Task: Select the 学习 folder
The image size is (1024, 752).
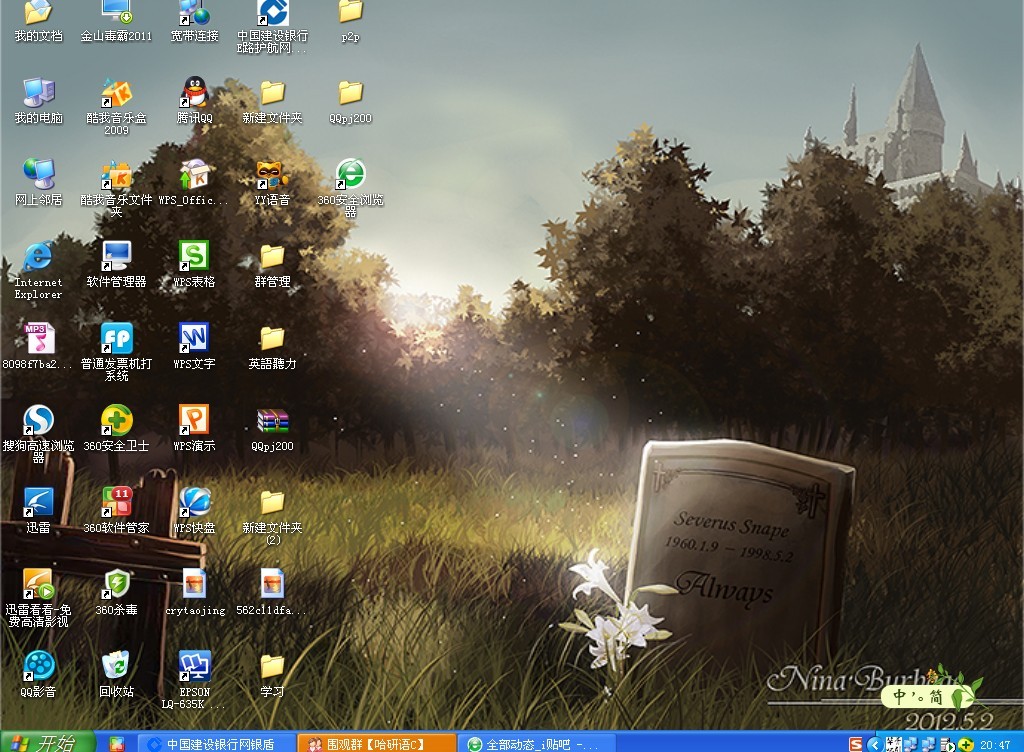Action: pos(272,676)
